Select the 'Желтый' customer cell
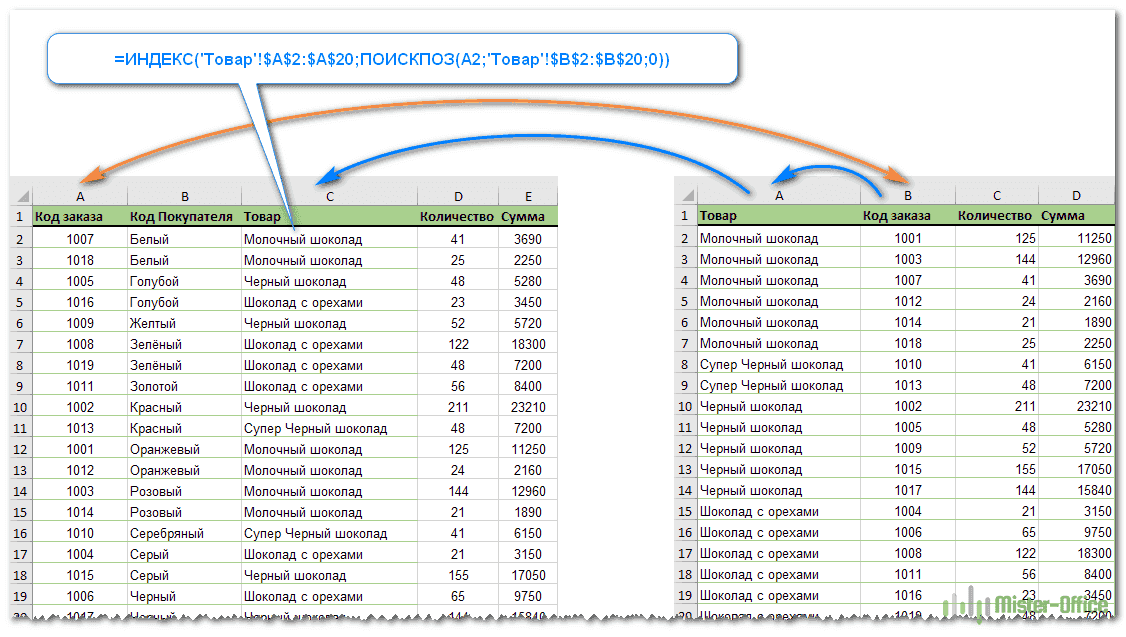 (x=185, y=323)
